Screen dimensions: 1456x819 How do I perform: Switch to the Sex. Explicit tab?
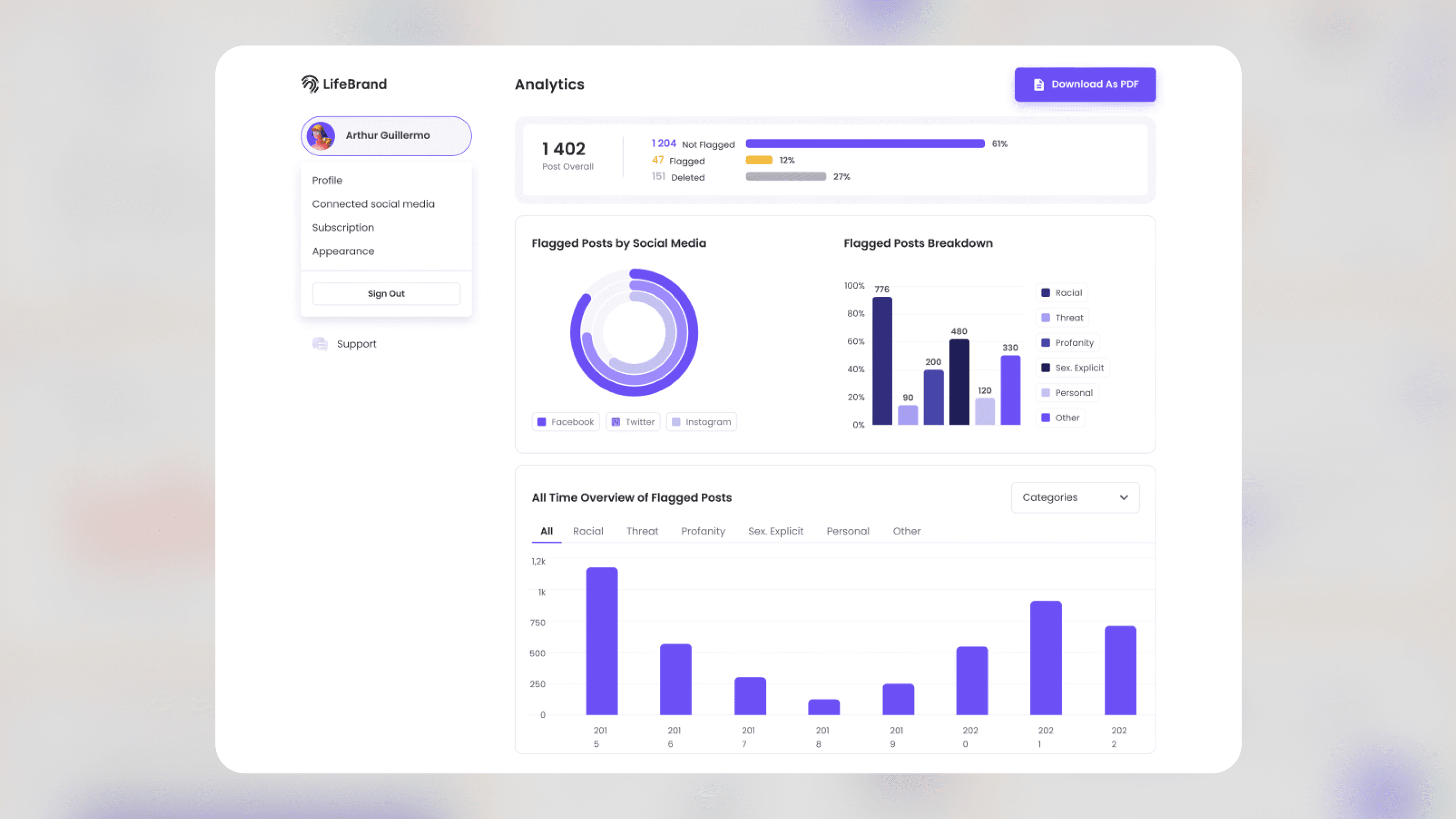(776, 531)
